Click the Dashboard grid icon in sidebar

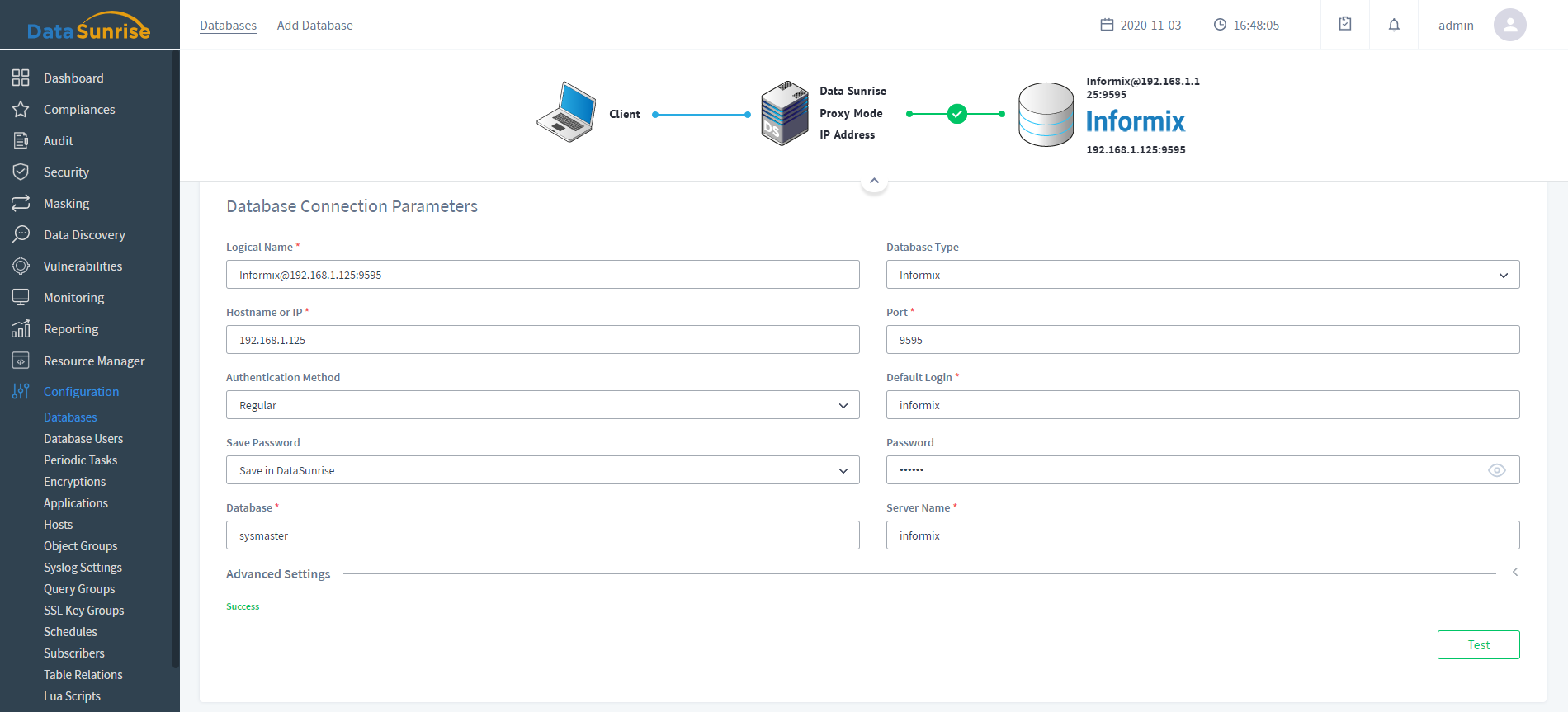(x=21, y=78)
